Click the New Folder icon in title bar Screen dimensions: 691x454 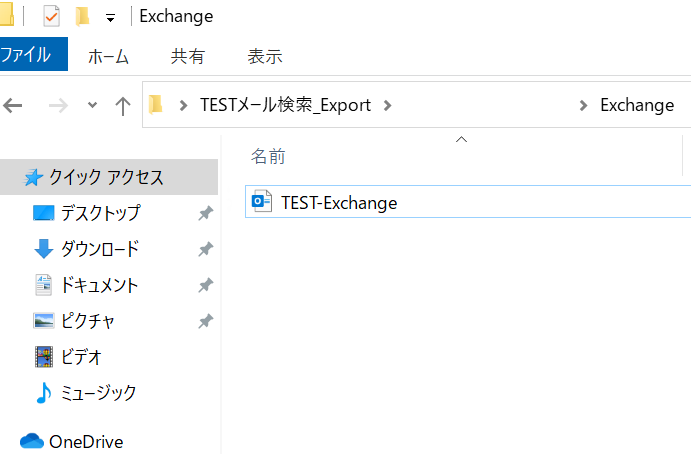point(82,16)
